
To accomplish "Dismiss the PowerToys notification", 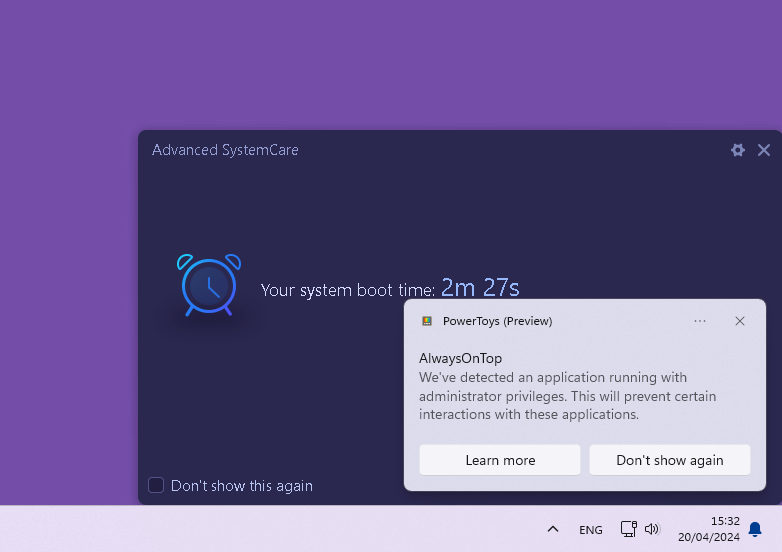I will click(740, 321).
